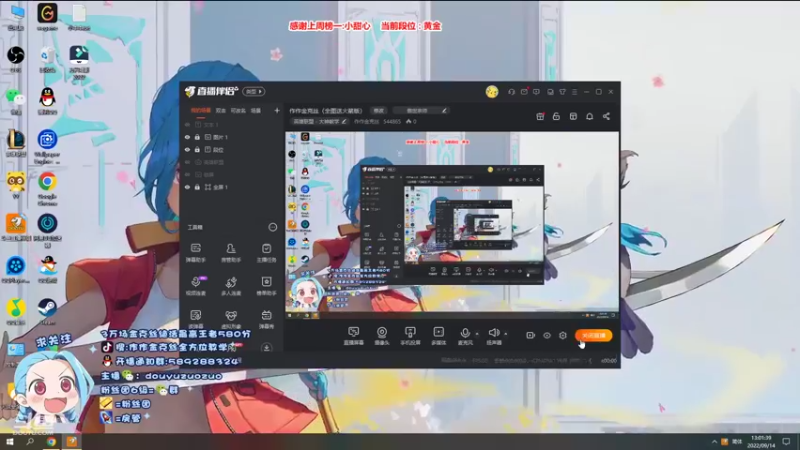
Task: Open the layout icon beside the bell
Action: [x=573, y=116]
